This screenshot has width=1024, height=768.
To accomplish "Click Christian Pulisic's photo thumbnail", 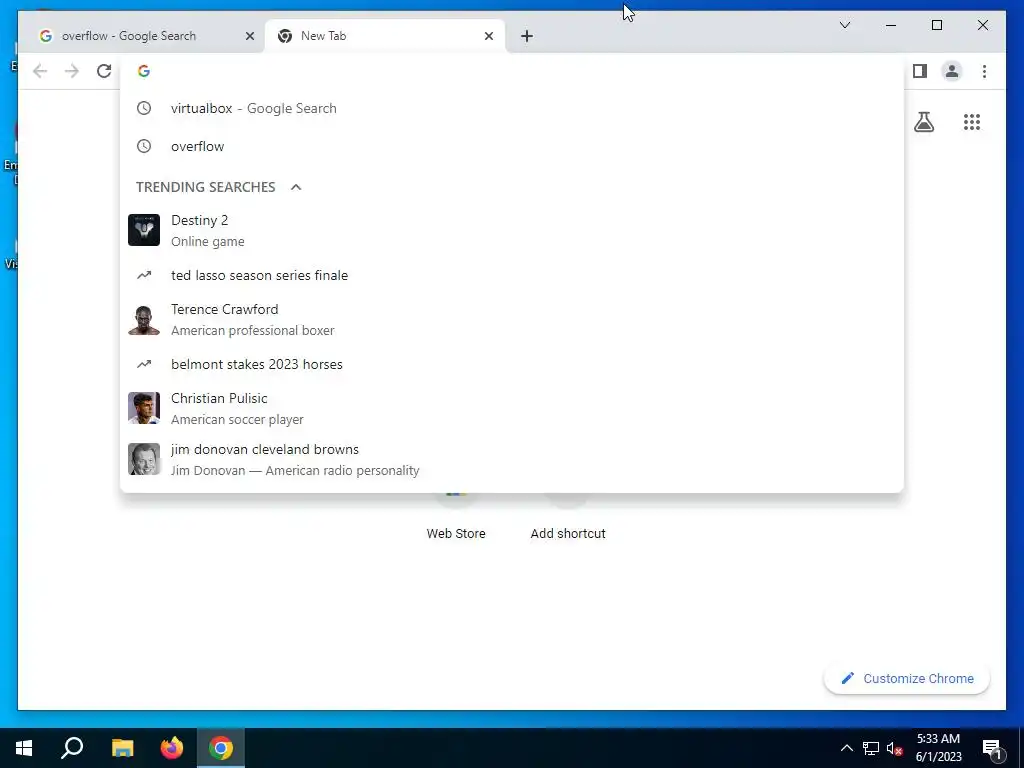I will pyautogui.click(x=144, y=408).
